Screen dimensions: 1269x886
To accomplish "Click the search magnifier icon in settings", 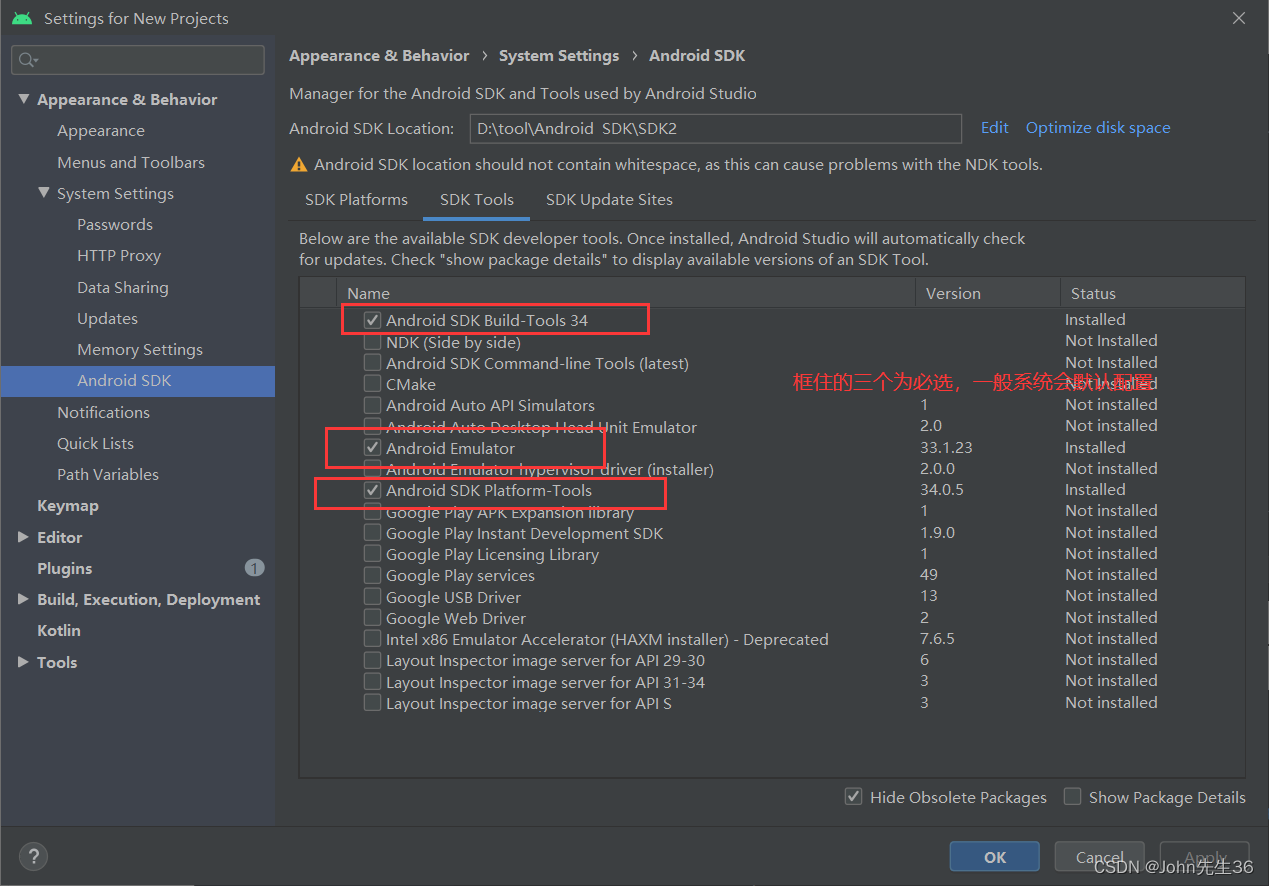I will pyautogui.click(x=27, y=60).
